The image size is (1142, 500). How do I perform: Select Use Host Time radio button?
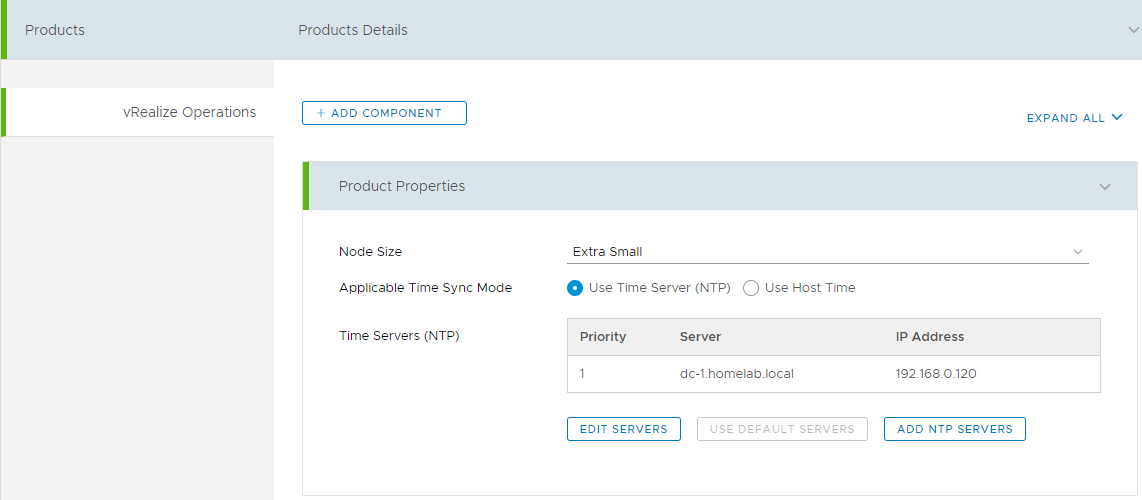(x=751, y=287)
